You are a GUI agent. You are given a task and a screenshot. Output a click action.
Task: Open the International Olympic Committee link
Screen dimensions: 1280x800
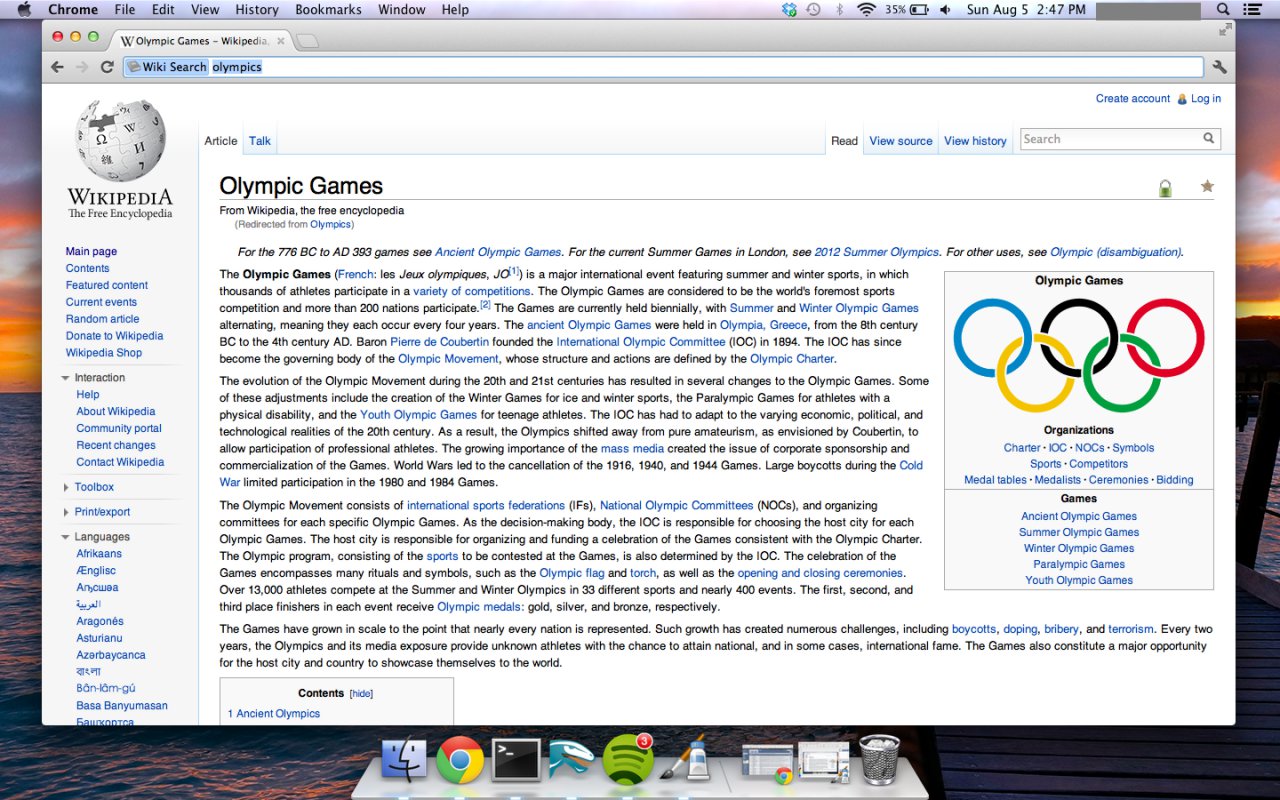point(641,342)
